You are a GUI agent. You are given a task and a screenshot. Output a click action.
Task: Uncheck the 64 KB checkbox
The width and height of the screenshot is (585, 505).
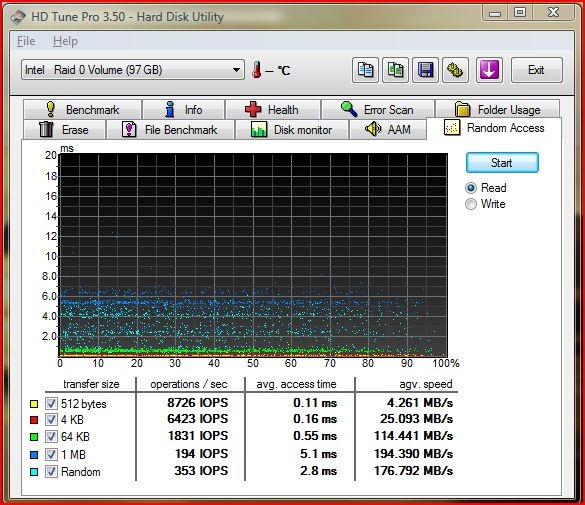[51, 436]
